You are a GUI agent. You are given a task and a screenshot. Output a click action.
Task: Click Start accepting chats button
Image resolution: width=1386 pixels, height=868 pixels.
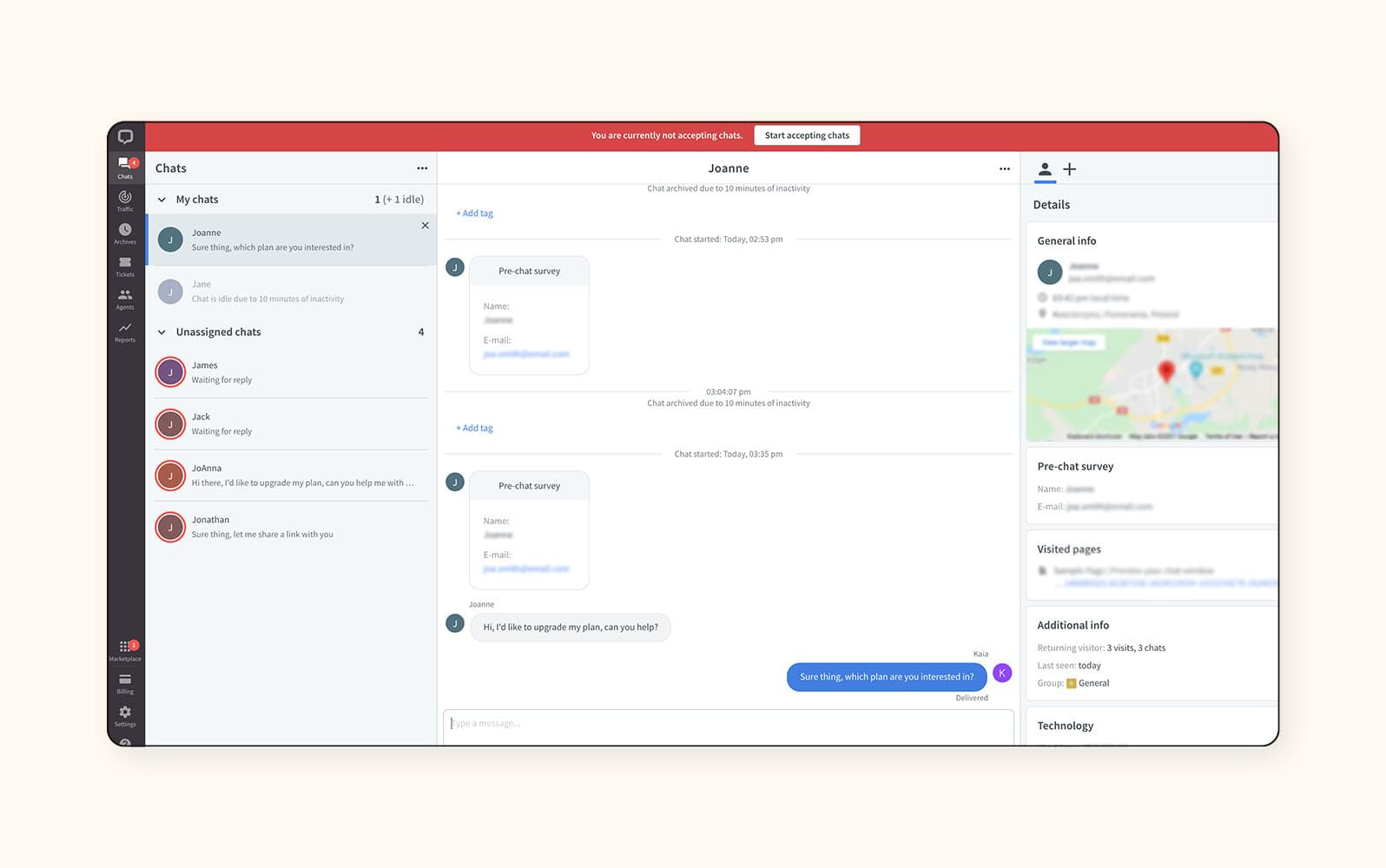[807, 135]
